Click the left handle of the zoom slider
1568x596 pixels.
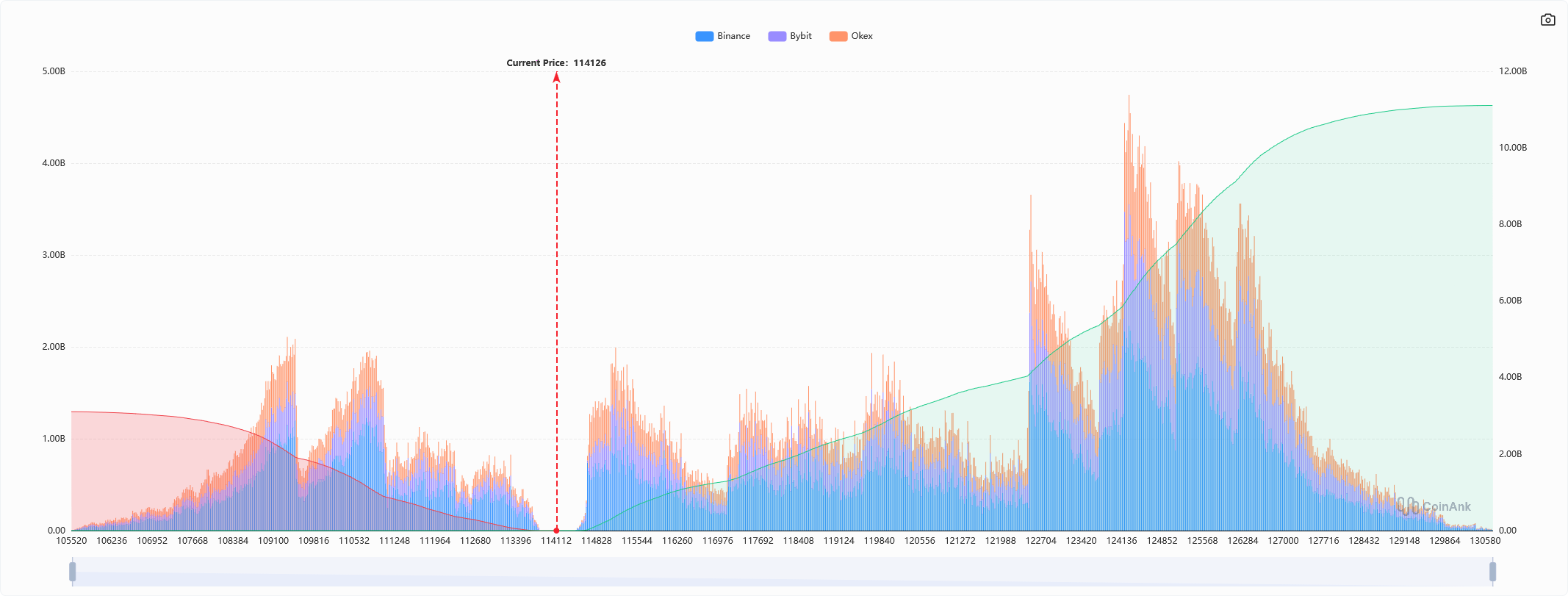[72, 571]
